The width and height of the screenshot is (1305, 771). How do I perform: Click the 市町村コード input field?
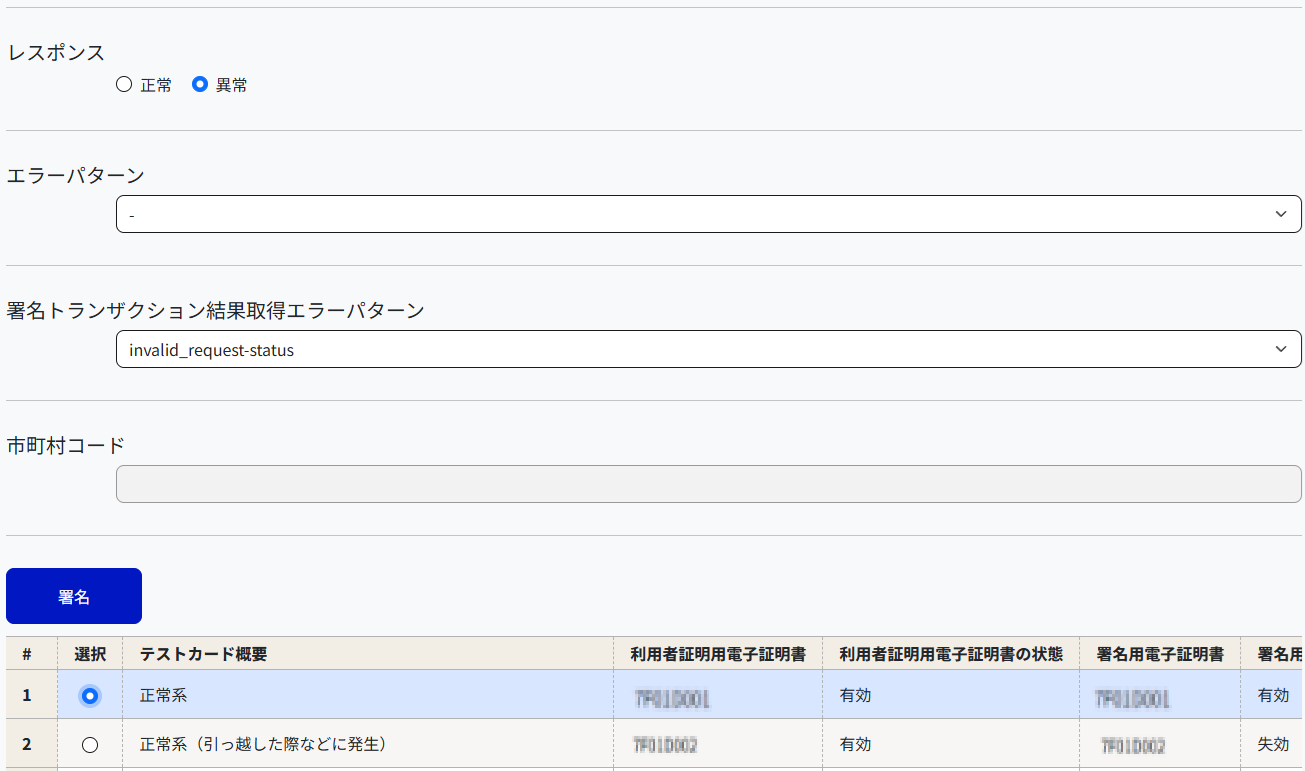(709, 484)
